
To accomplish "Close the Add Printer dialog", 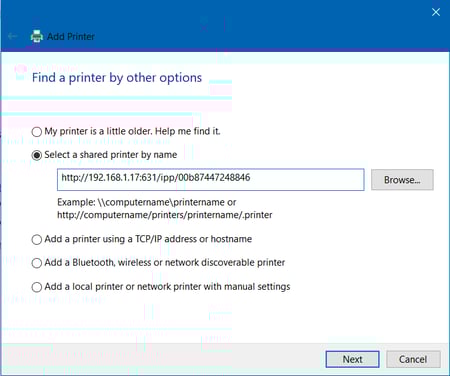I will 436,12.
